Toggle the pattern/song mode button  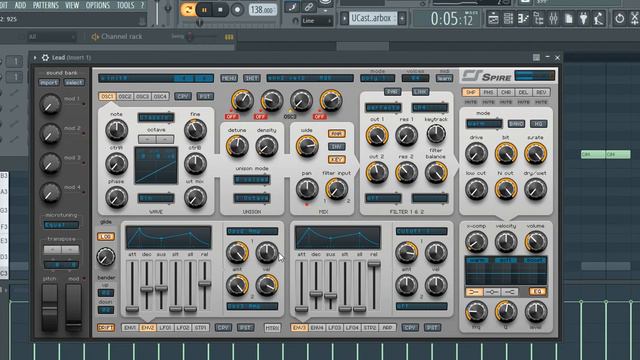click(188, 9)
